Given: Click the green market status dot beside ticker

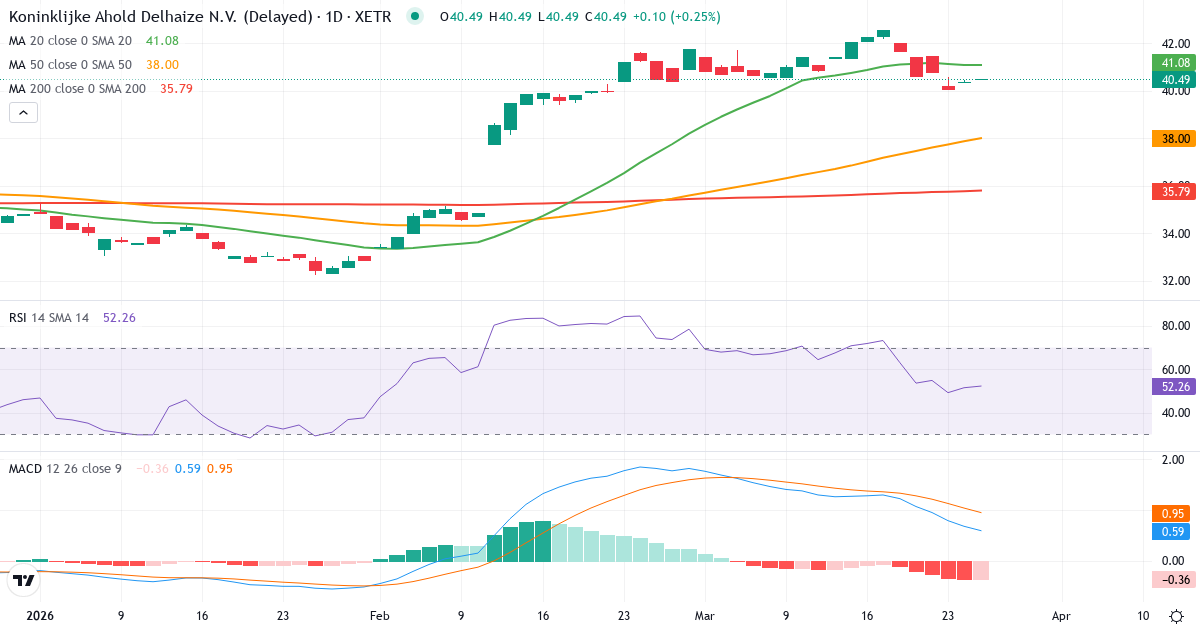Looking at the screenshot, I should (413, 17).
